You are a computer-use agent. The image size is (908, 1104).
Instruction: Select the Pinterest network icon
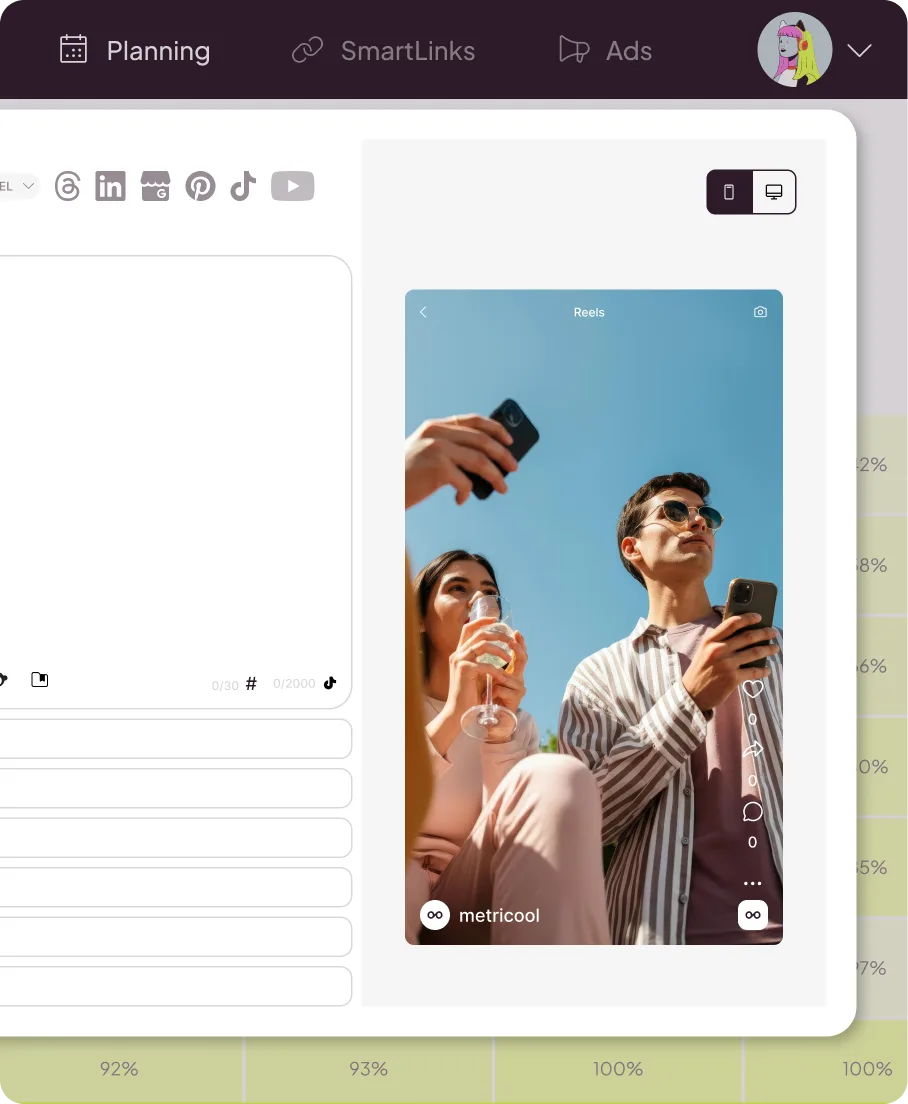click(200, 186)
